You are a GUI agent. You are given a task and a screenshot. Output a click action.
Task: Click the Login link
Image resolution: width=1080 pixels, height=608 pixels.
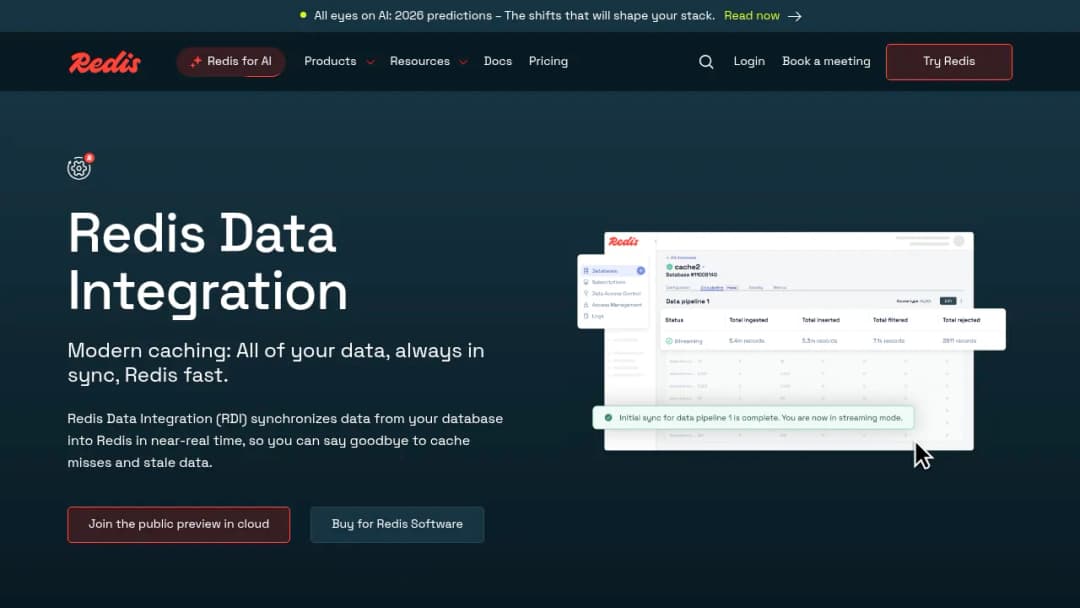pos(749,61)
